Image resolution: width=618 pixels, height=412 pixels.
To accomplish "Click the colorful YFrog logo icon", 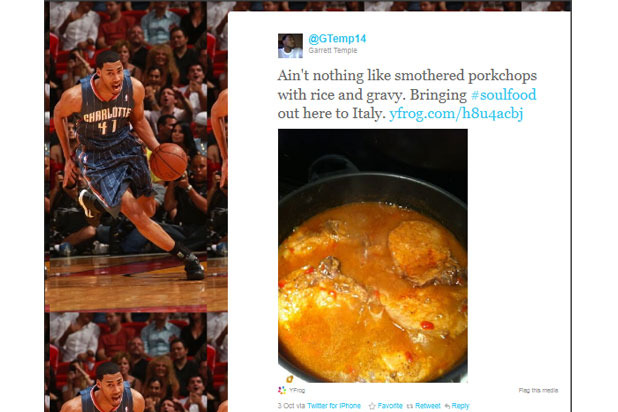I will click(282, 390).
